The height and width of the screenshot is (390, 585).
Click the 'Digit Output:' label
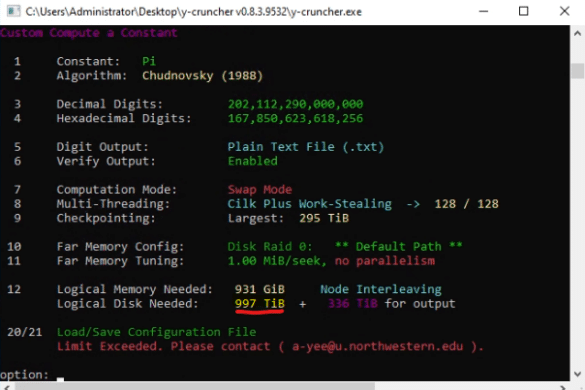[103, 147]
